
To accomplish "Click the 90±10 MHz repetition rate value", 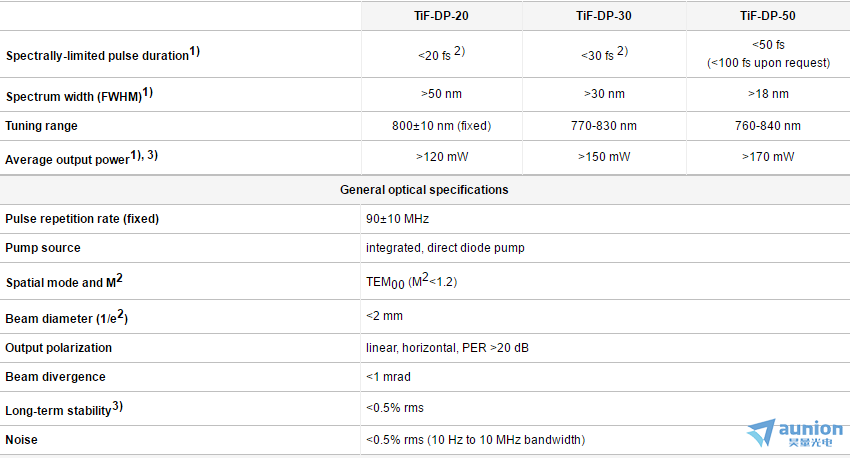I will pos(398,219).
